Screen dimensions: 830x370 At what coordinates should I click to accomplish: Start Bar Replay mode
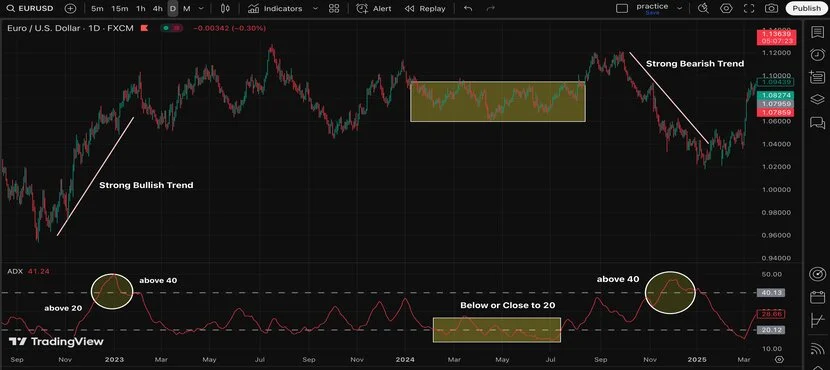(x=425, y=8)
